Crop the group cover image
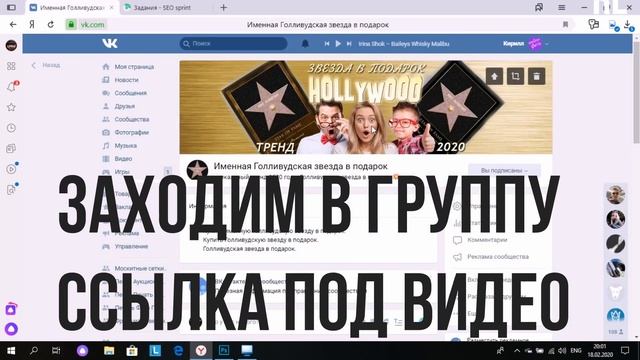The height and width of the screenshot is (360, 640). pyautogui.click(x=516, y=76)
